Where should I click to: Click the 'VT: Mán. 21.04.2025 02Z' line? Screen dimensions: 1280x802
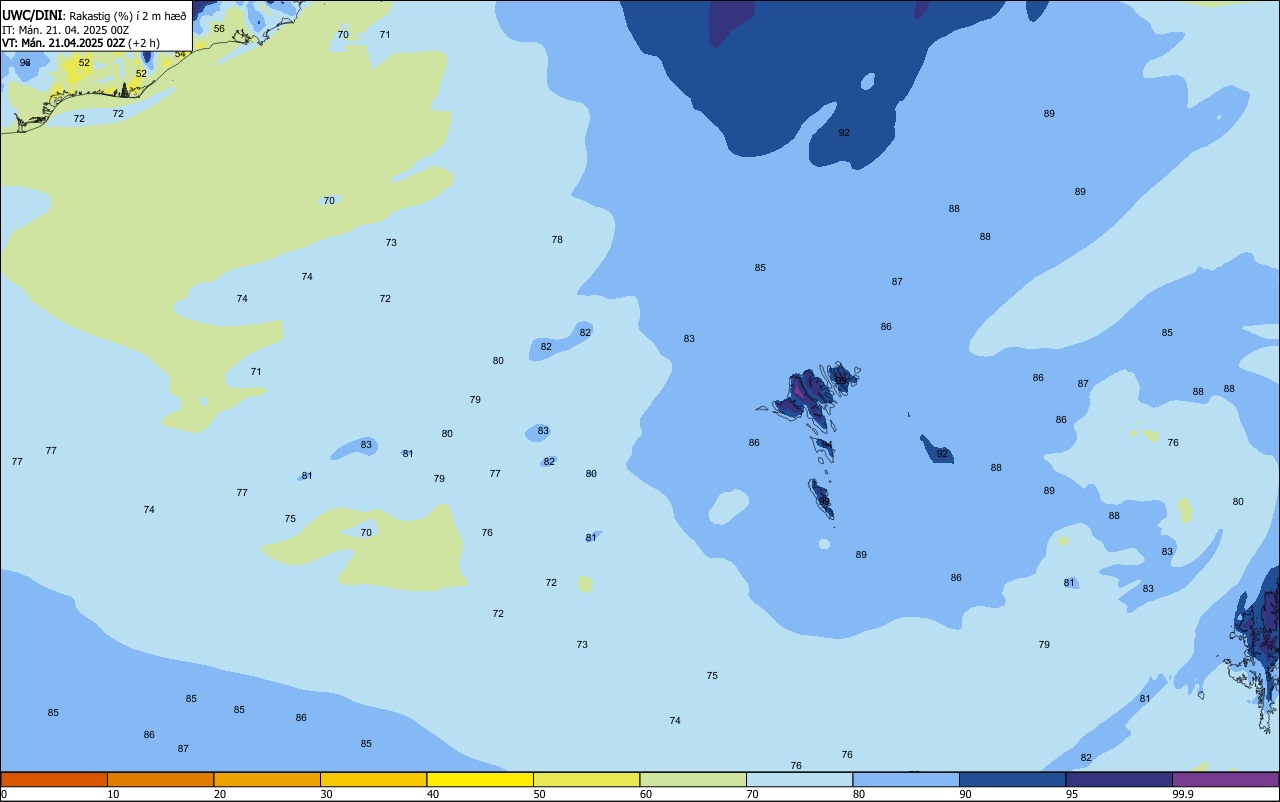[63, 43]
